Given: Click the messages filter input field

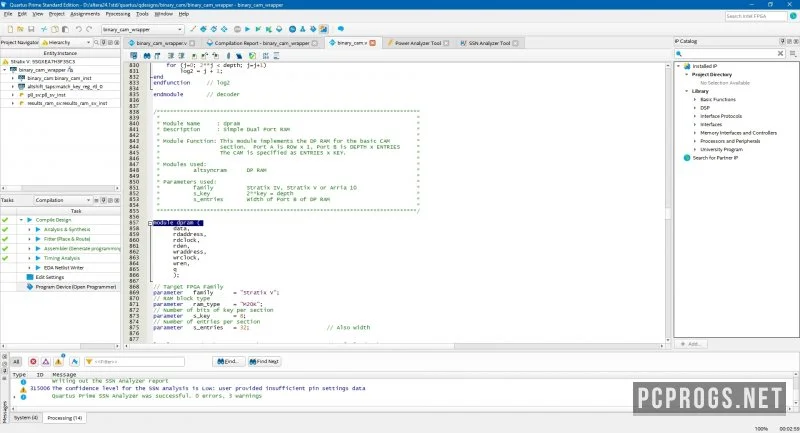Looking at the screenshot, I should (x=134, y=362).
